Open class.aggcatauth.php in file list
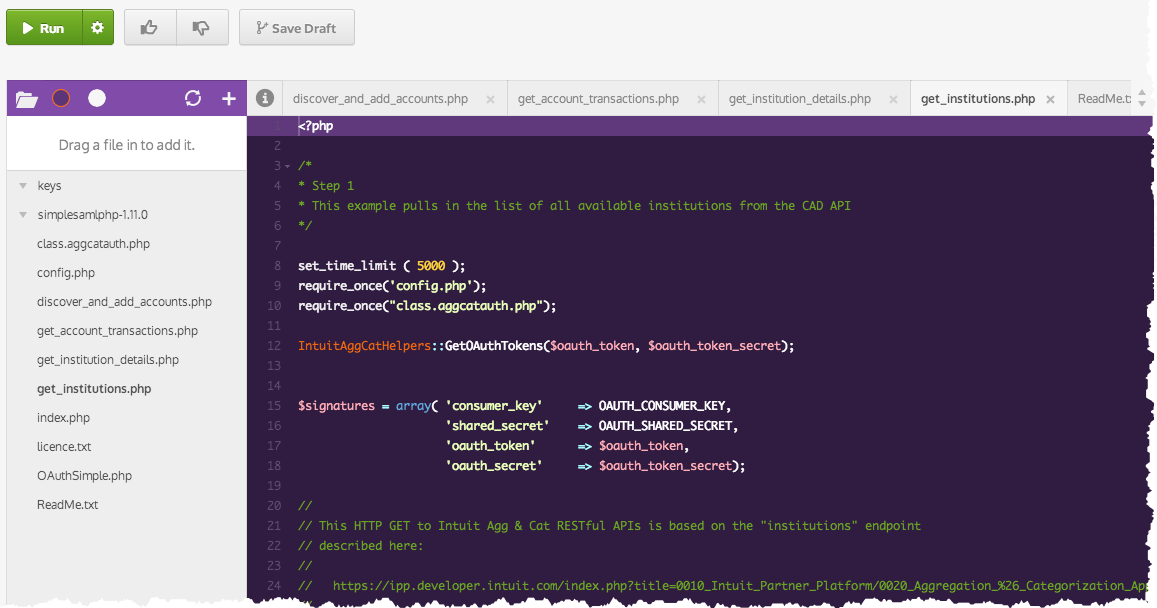Image resolution: width=1157 pixels, height=608 pixels. coord(93,243)
